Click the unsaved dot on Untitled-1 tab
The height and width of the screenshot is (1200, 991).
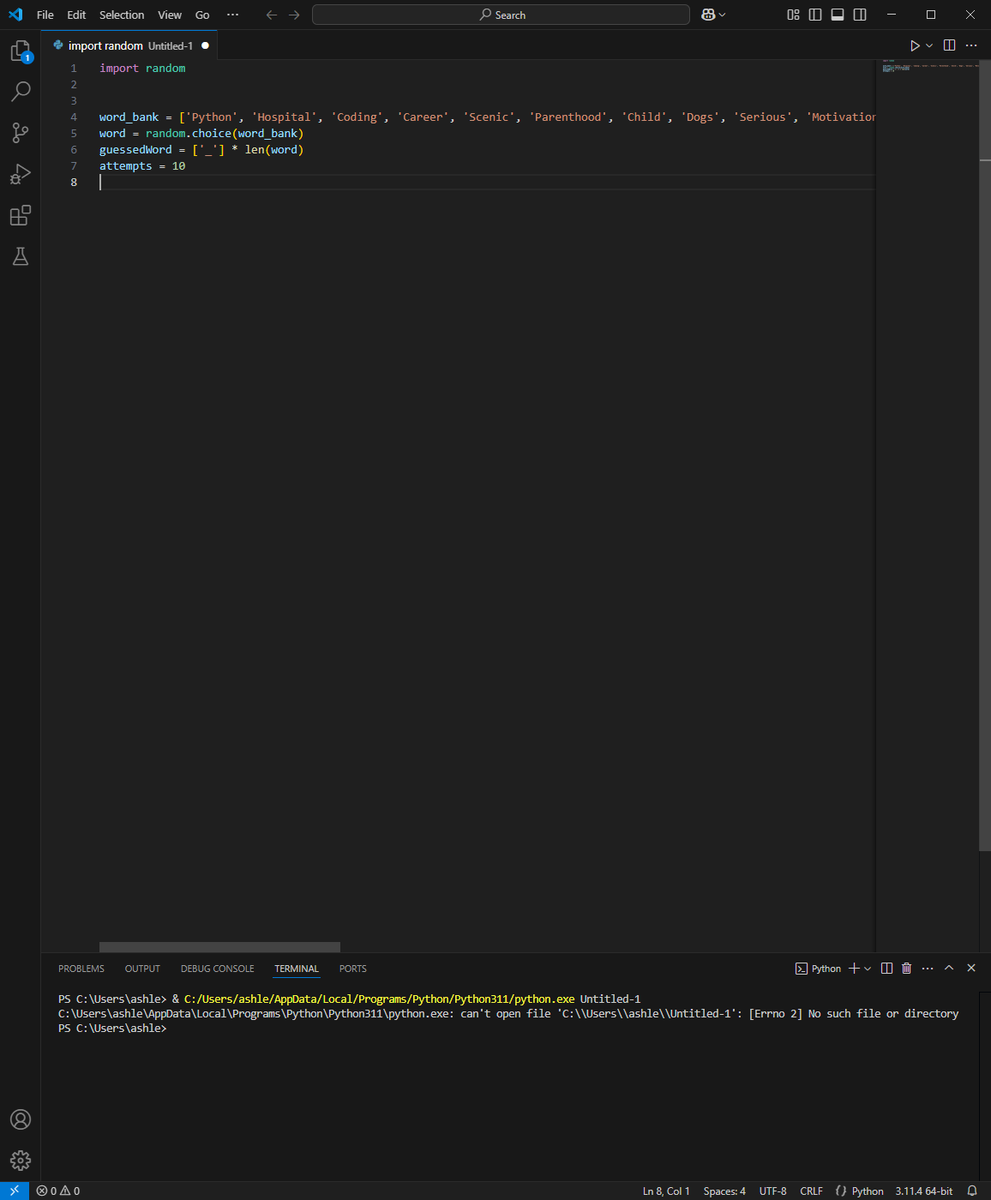205,46
